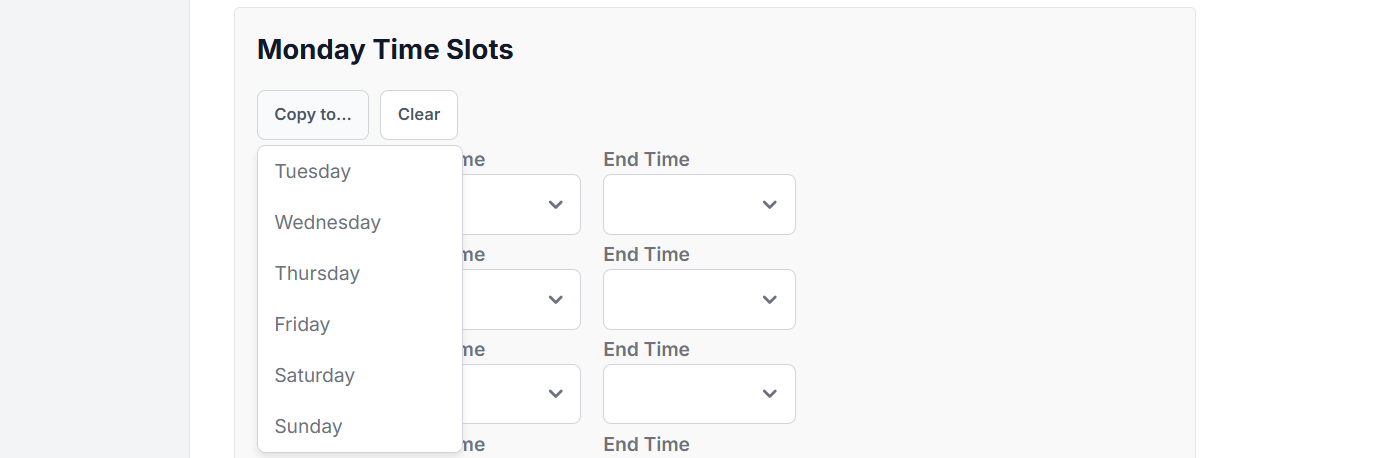Viewport: 1397px width, 458px height.
Task: Click the 'Monday Time Slots' heading
Action: point(385,50)
